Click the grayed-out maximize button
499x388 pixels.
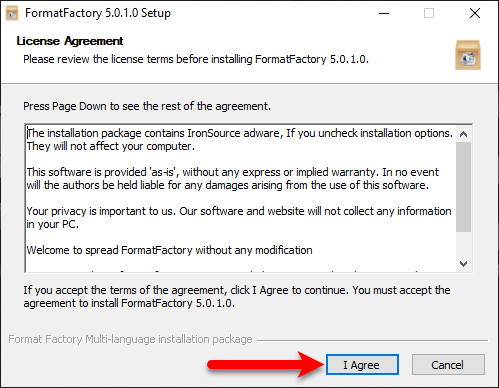pos(429,13)
